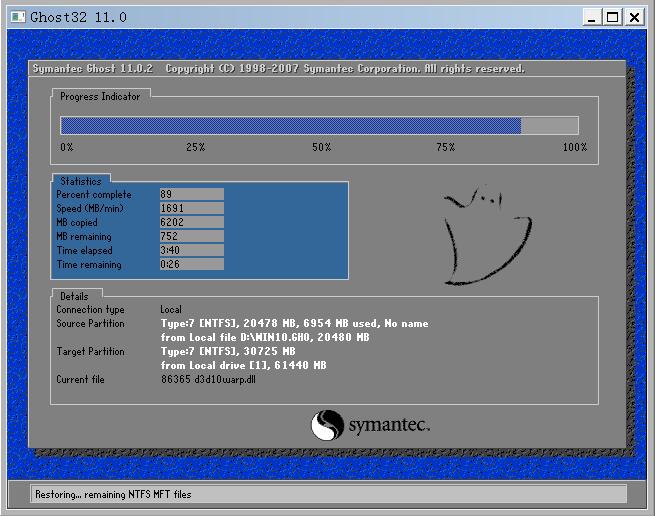The image size is (655, 516).
Task: Close the Ghost32 11.0 window
Action: click(635, 17)
